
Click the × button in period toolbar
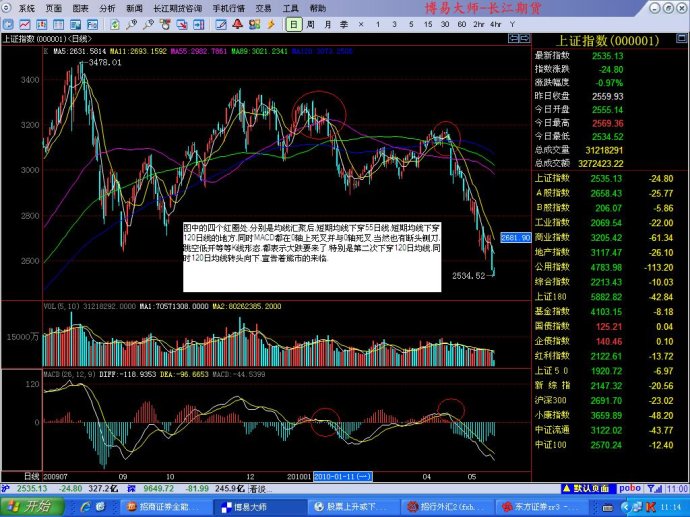[361, 24]
